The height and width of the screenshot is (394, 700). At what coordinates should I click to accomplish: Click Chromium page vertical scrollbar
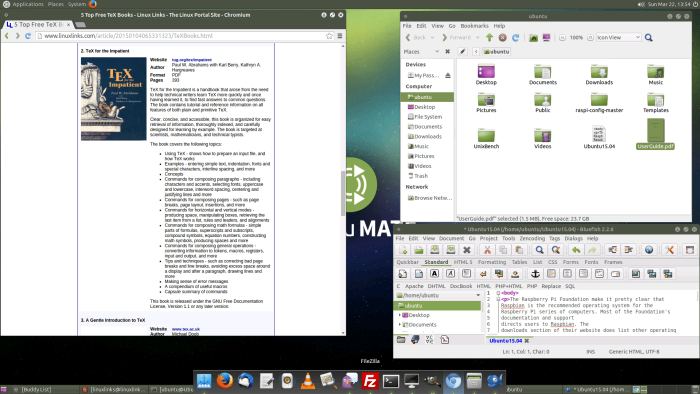[x=343, y=193]
